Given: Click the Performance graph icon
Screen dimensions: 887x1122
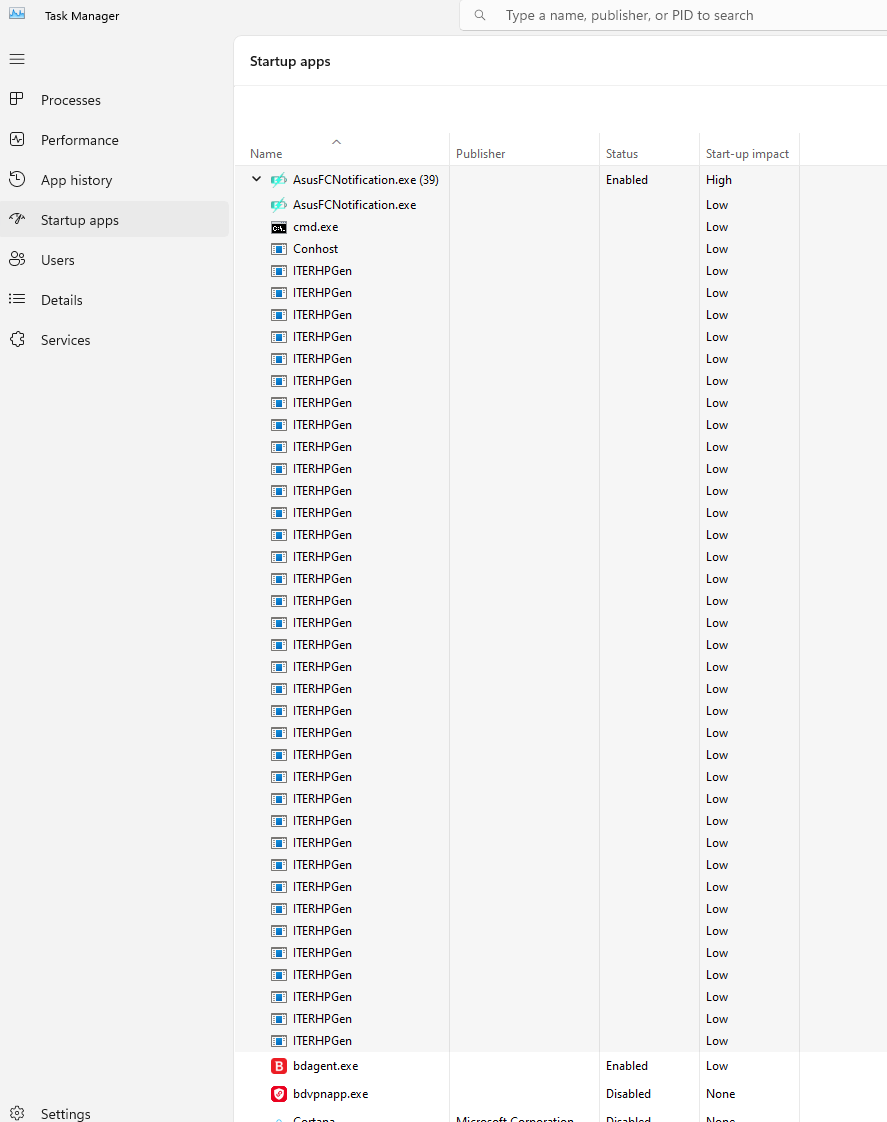Looking at the screenshot, I should 17,140.
